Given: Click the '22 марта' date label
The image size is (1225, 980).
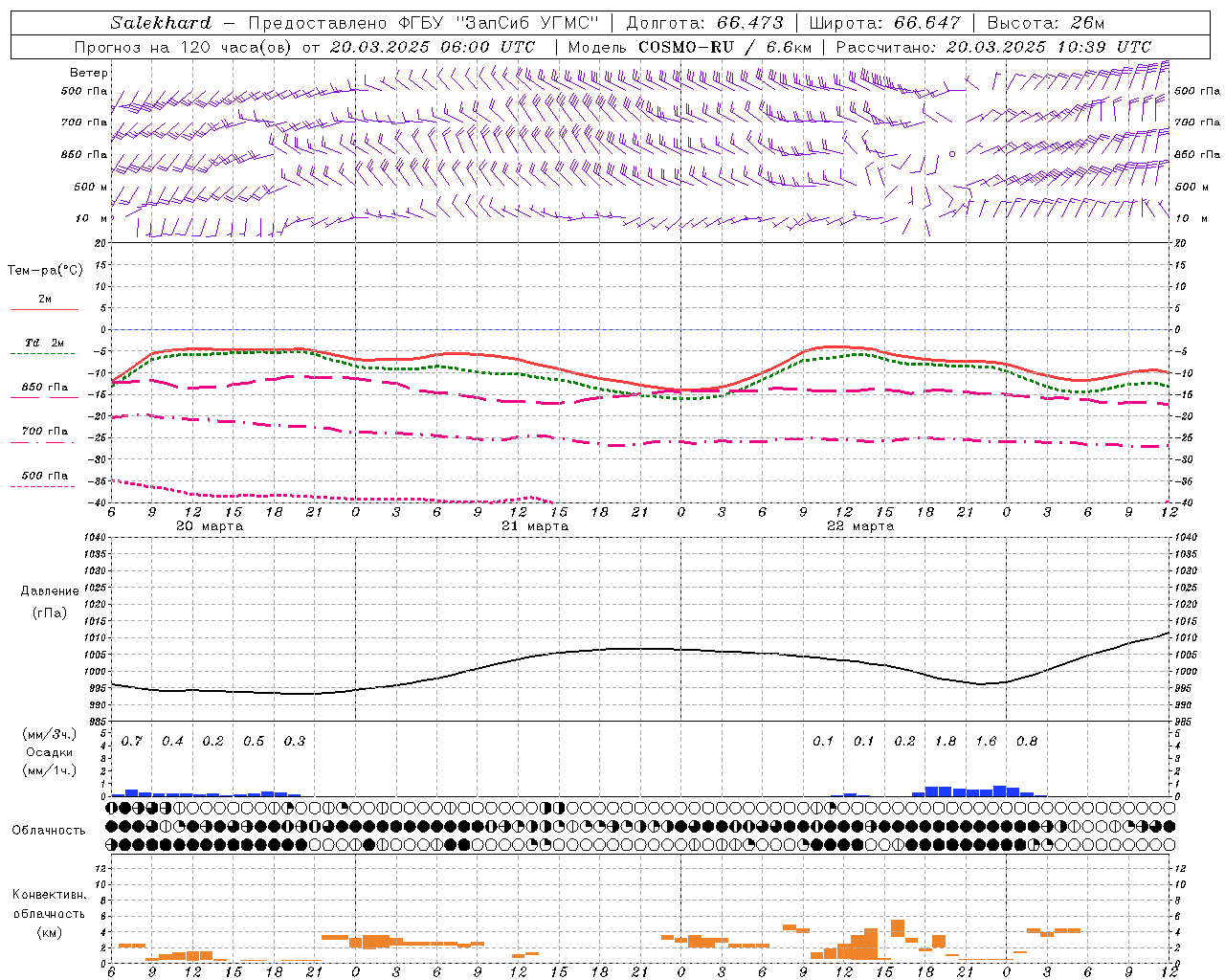Looking at the screenshot, I should (860, 526).
